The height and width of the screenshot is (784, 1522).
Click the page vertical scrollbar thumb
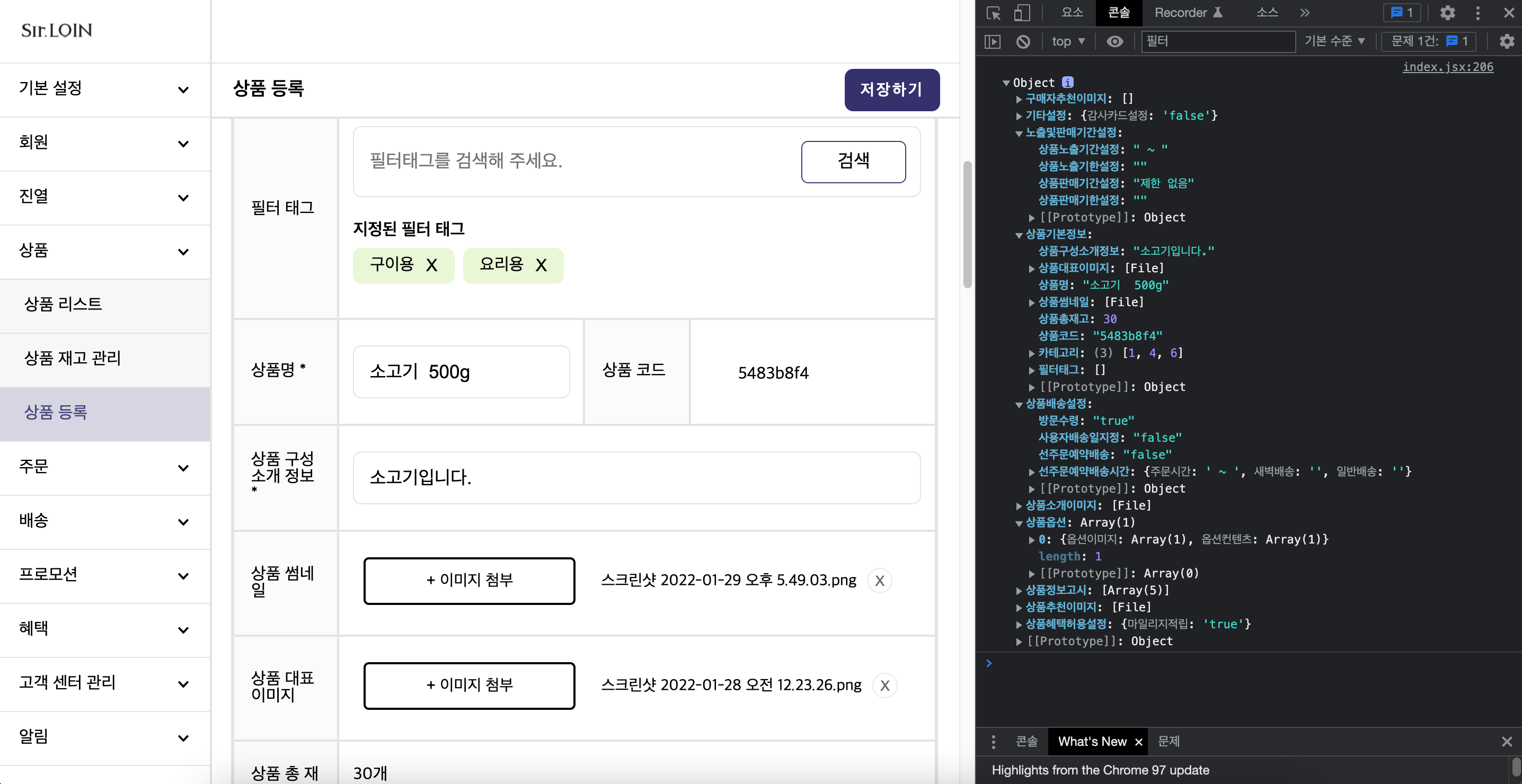click(x=967, y=225)
